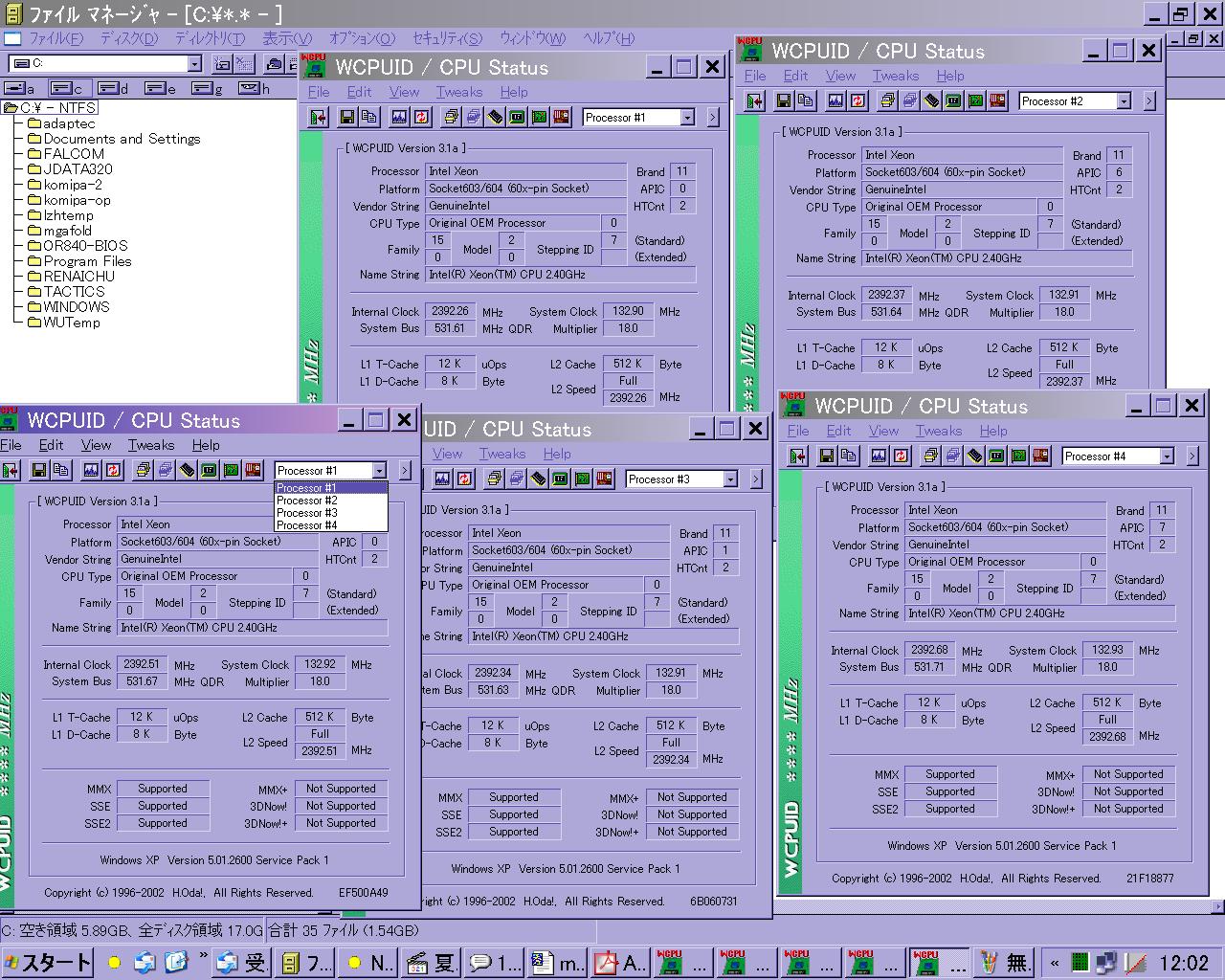Click the next arrow beside Processor #4 dropdown

coord(1192,456)
